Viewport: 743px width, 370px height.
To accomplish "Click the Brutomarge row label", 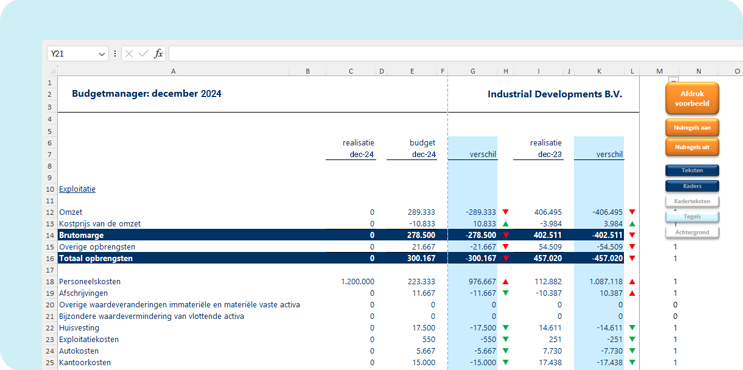I will click(x=82, y=235).
